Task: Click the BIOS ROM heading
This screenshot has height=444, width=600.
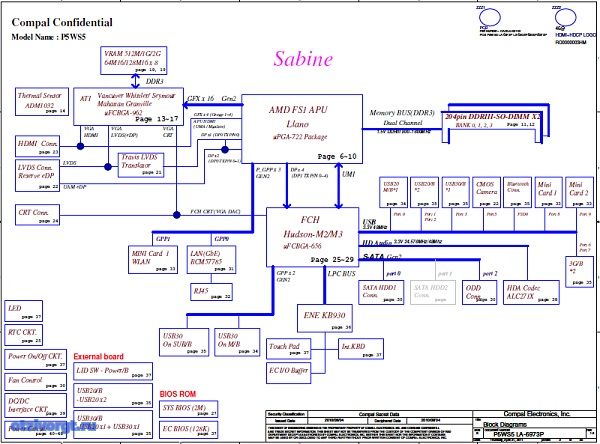Action: [178, 394]
